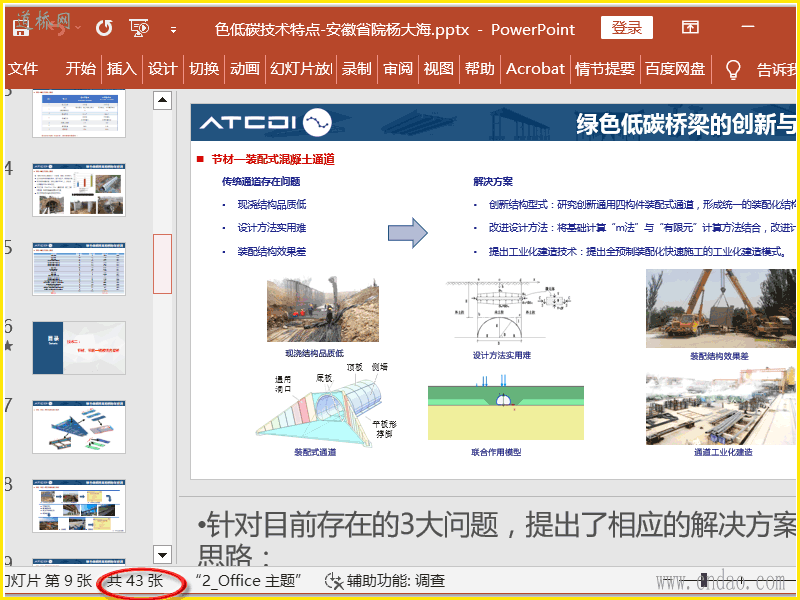800x600 pixels.
Task: Open the Acrobat tab
Action: [x=535, y=69]
